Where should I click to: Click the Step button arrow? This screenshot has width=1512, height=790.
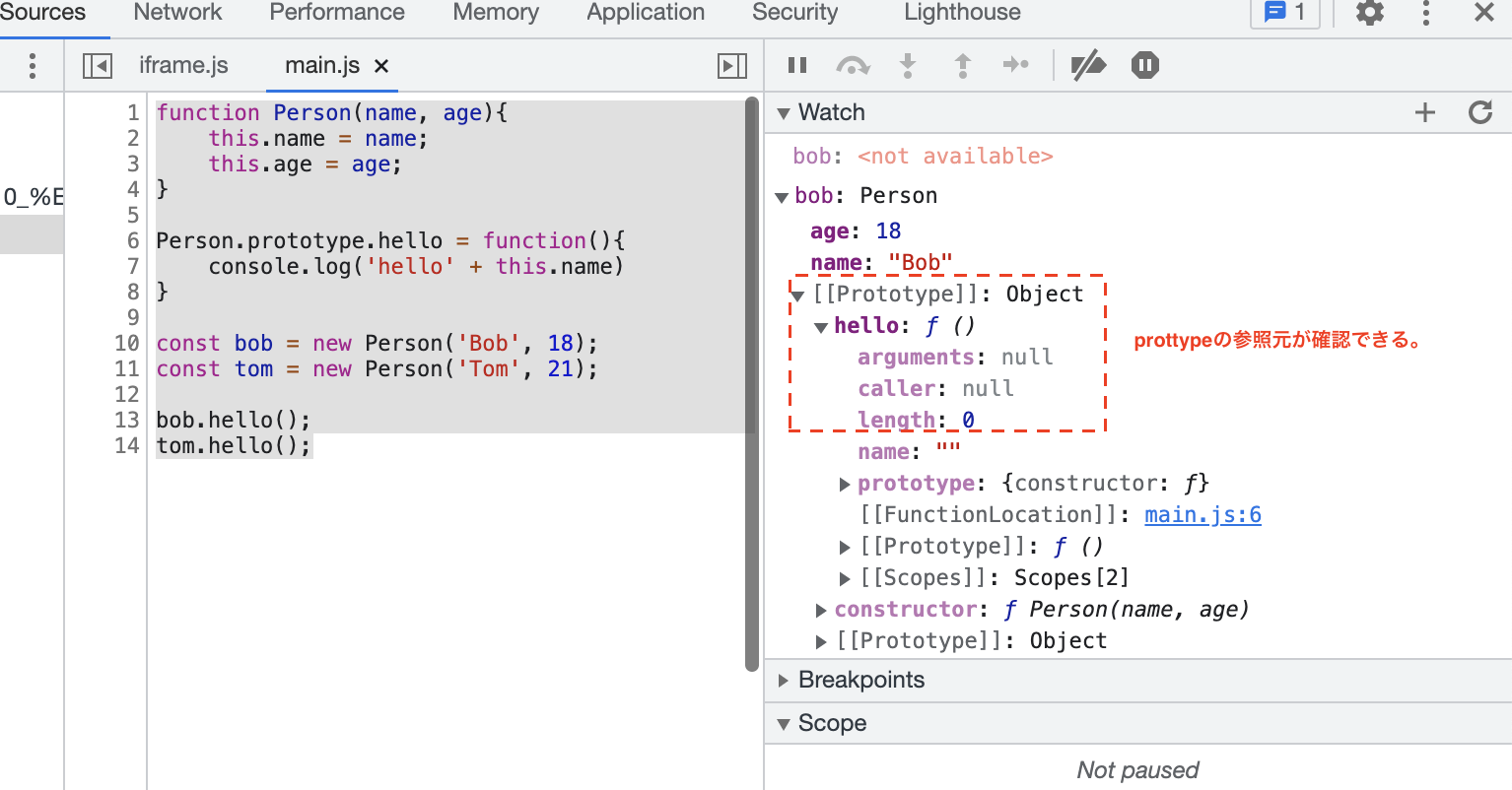[1015, 66]
